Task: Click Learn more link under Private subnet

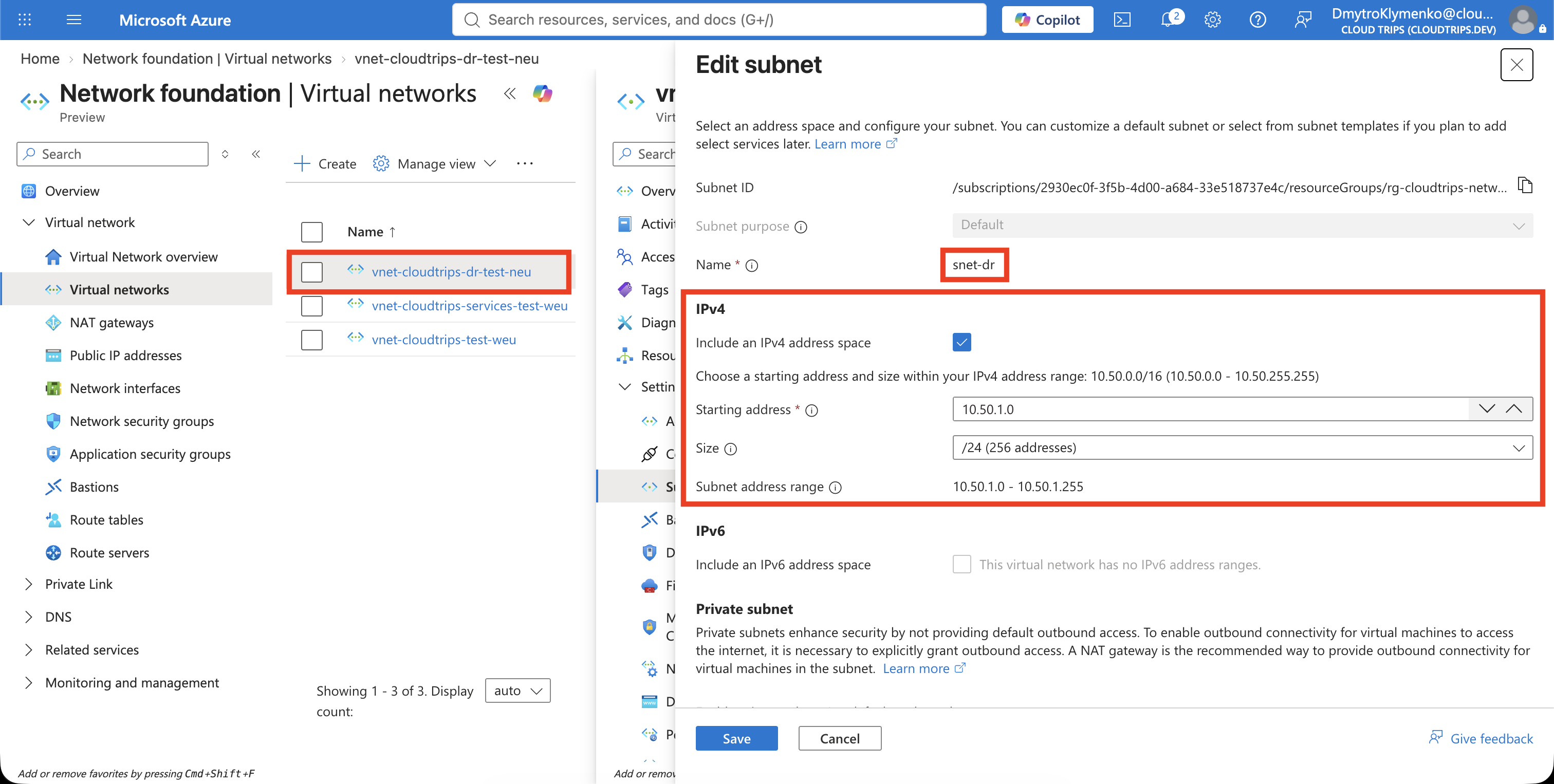Action: coord(924,669)
